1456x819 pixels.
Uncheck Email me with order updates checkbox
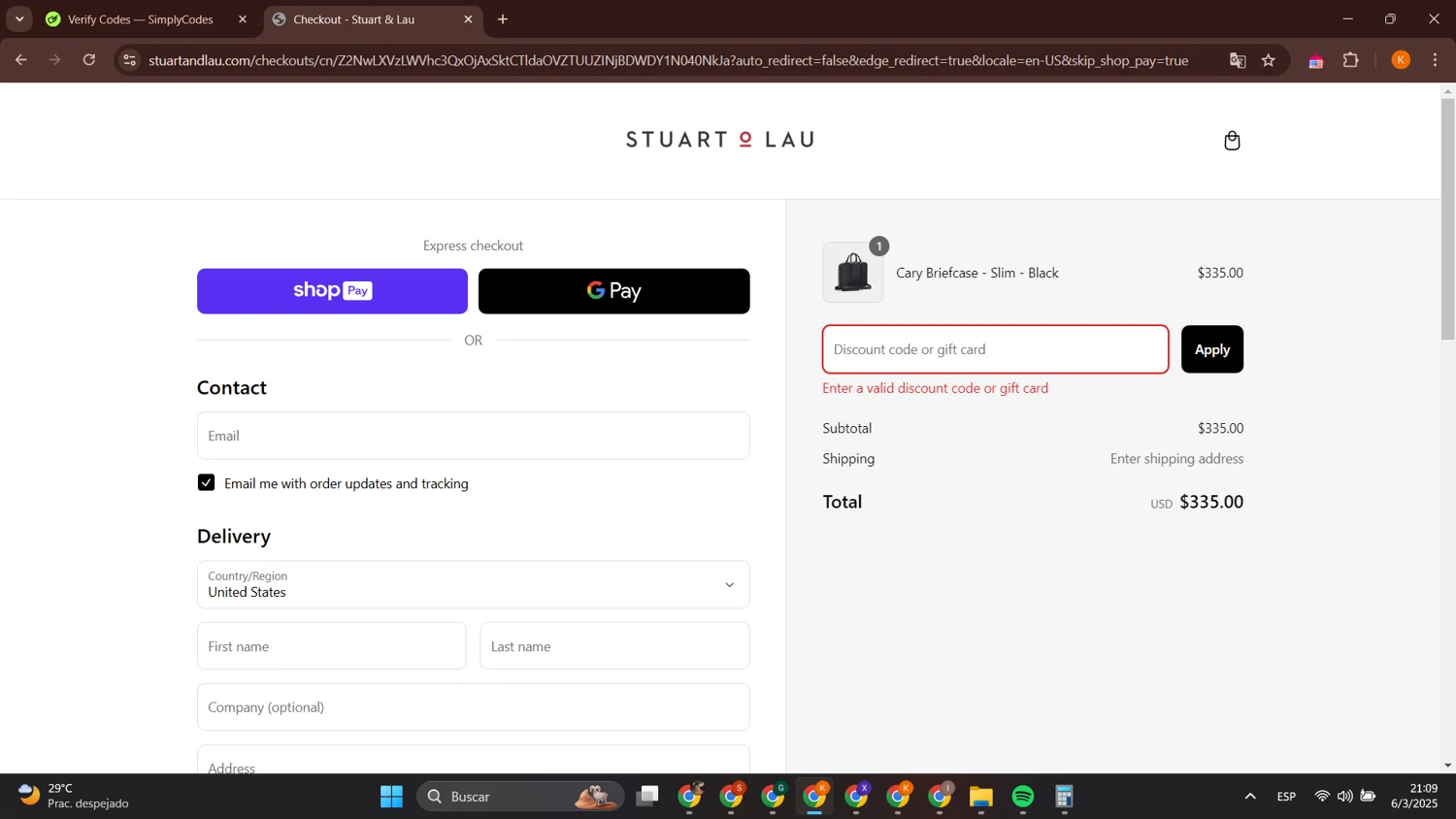click(206, 482)
